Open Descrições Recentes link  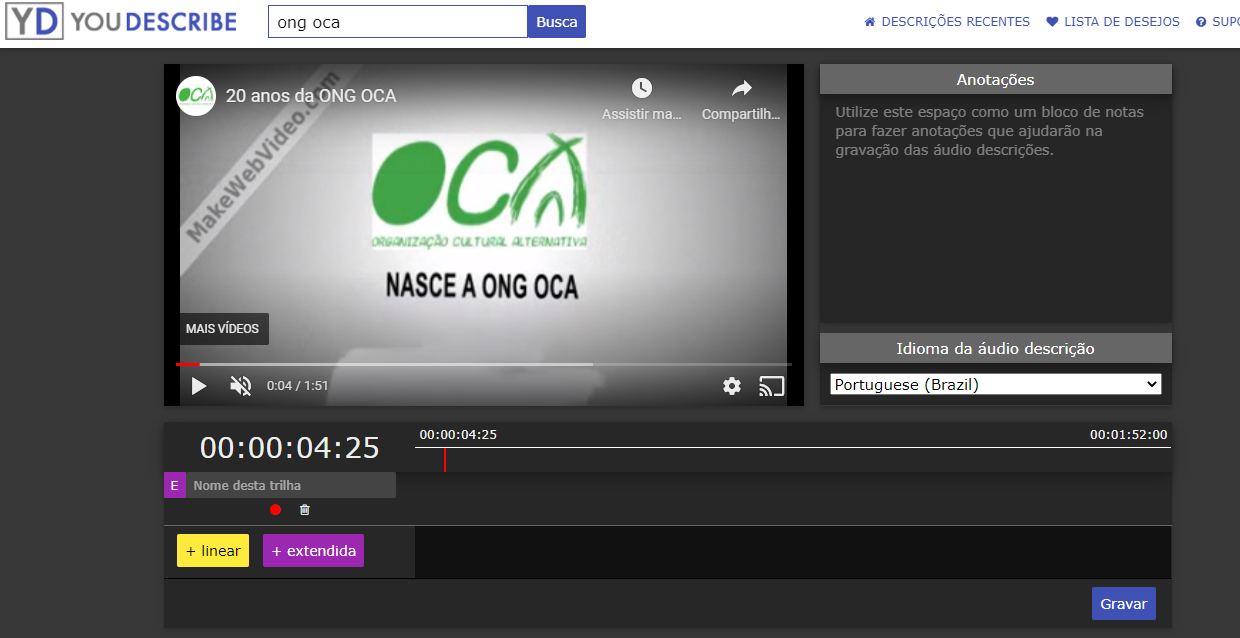[x=947, y=22]
